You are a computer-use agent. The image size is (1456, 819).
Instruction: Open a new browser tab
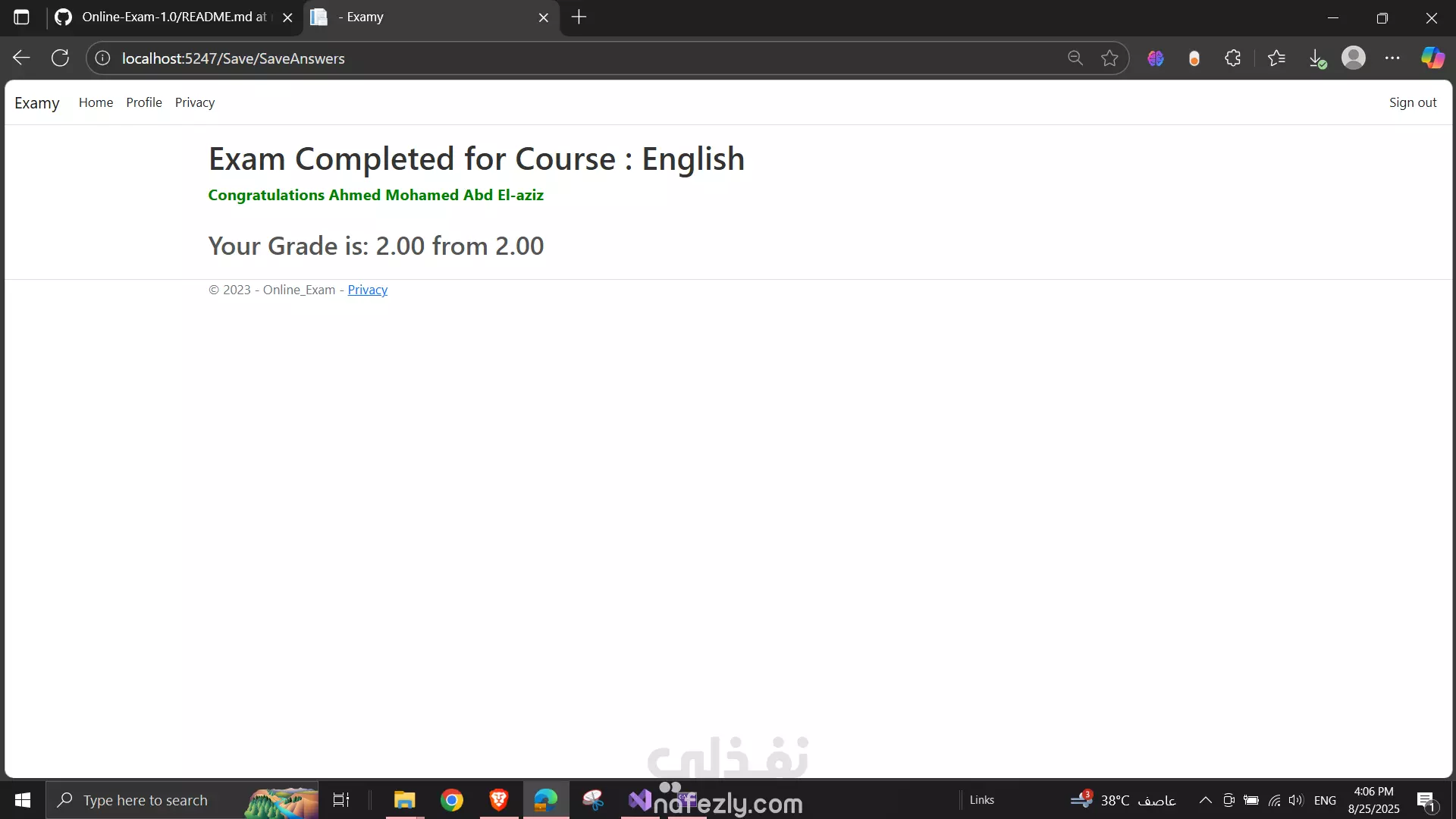tap(579, 17)
